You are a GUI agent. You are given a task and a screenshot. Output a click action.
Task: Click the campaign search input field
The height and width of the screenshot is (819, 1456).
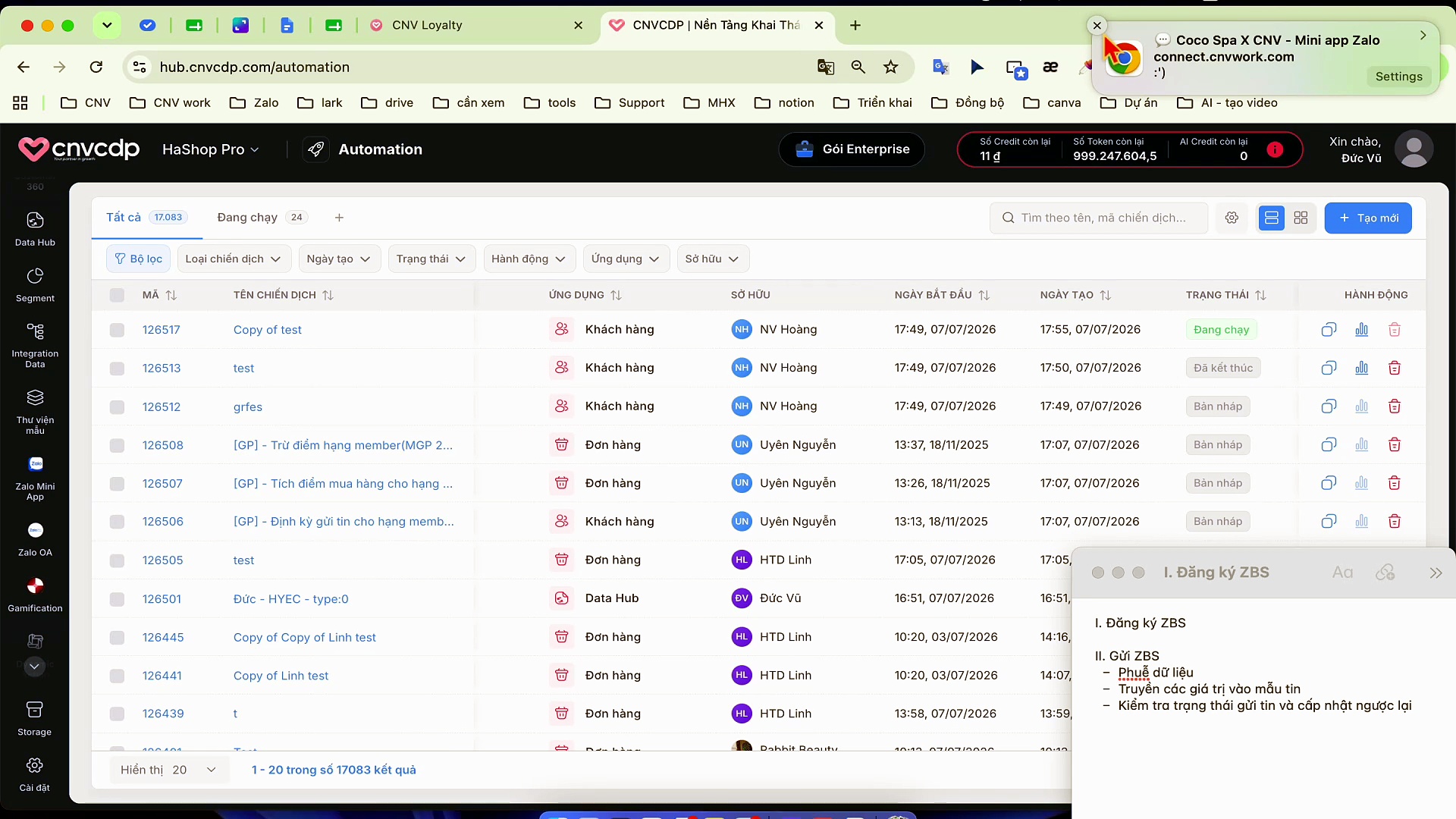pyautogui.click(x=1099, y=218)
